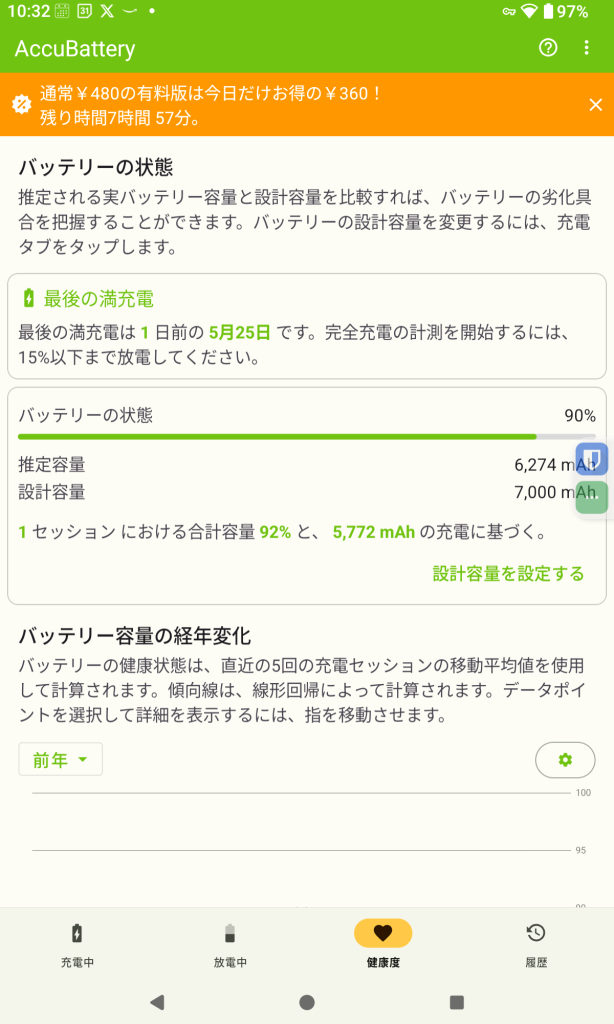Switch to the 充電中 tab
This screenshot has height=1024, width=614.
[x=77, y=943]
